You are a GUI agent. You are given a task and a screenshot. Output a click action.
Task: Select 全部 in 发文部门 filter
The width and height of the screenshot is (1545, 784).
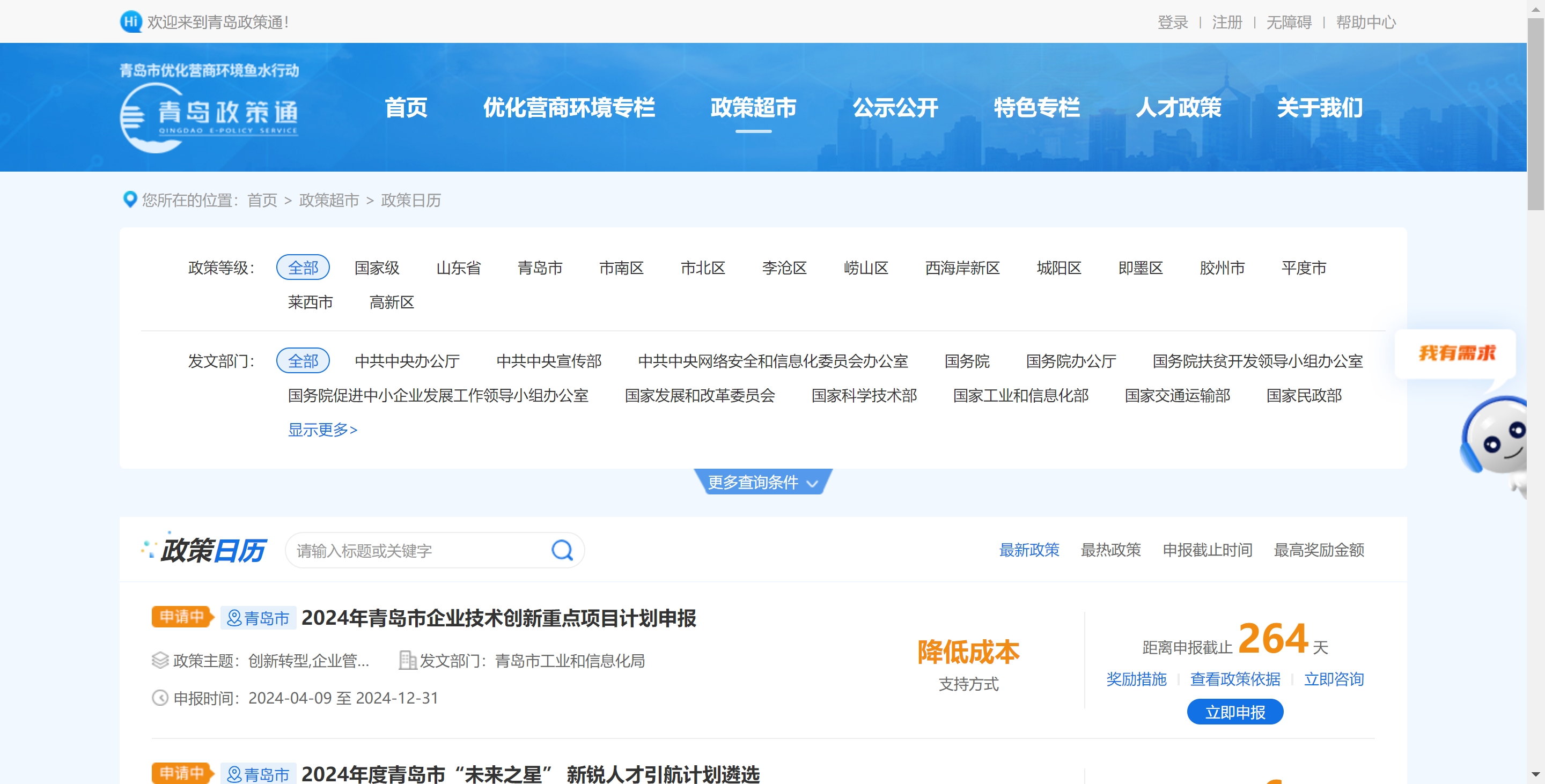click(303, 361)
